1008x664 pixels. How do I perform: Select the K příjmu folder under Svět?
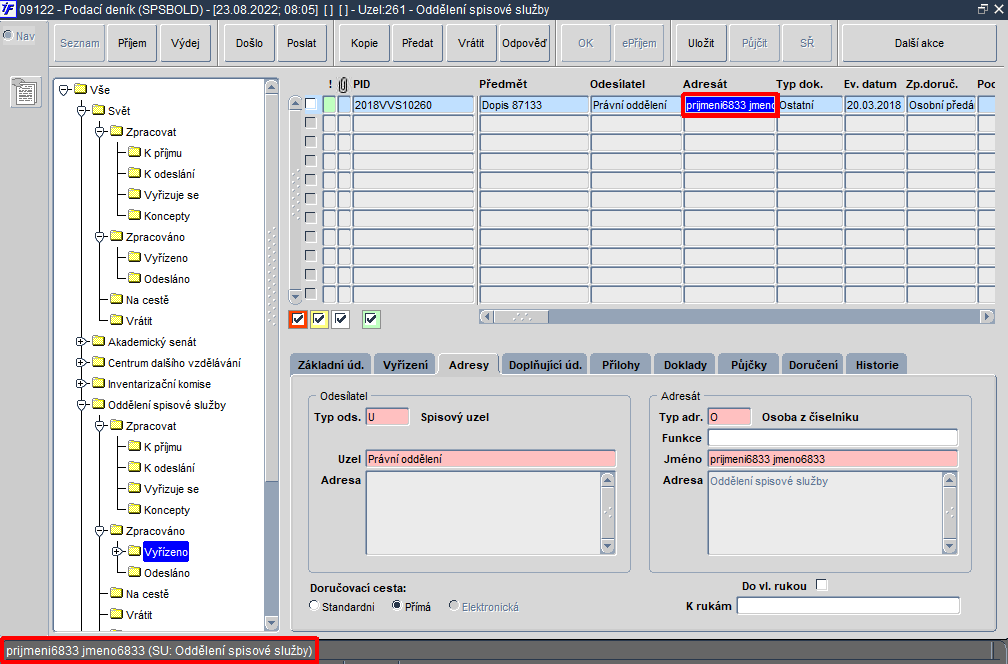(x=163, y=153)
